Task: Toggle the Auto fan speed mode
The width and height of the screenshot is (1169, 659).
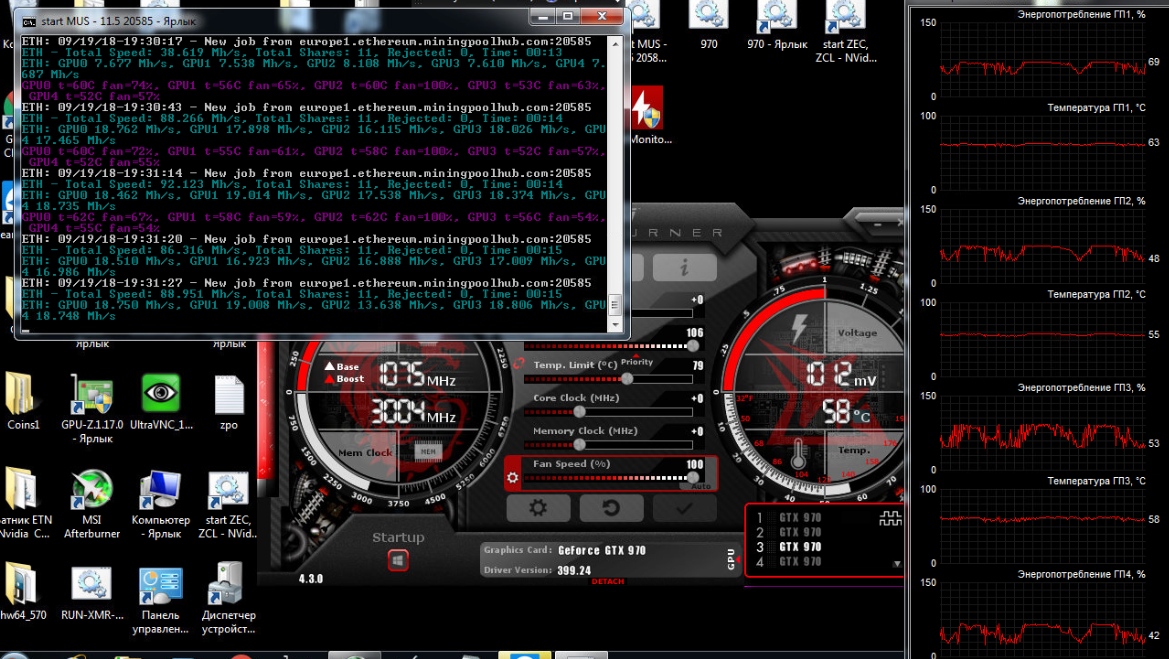Action: pyautogui.click(x=700, y=486)
